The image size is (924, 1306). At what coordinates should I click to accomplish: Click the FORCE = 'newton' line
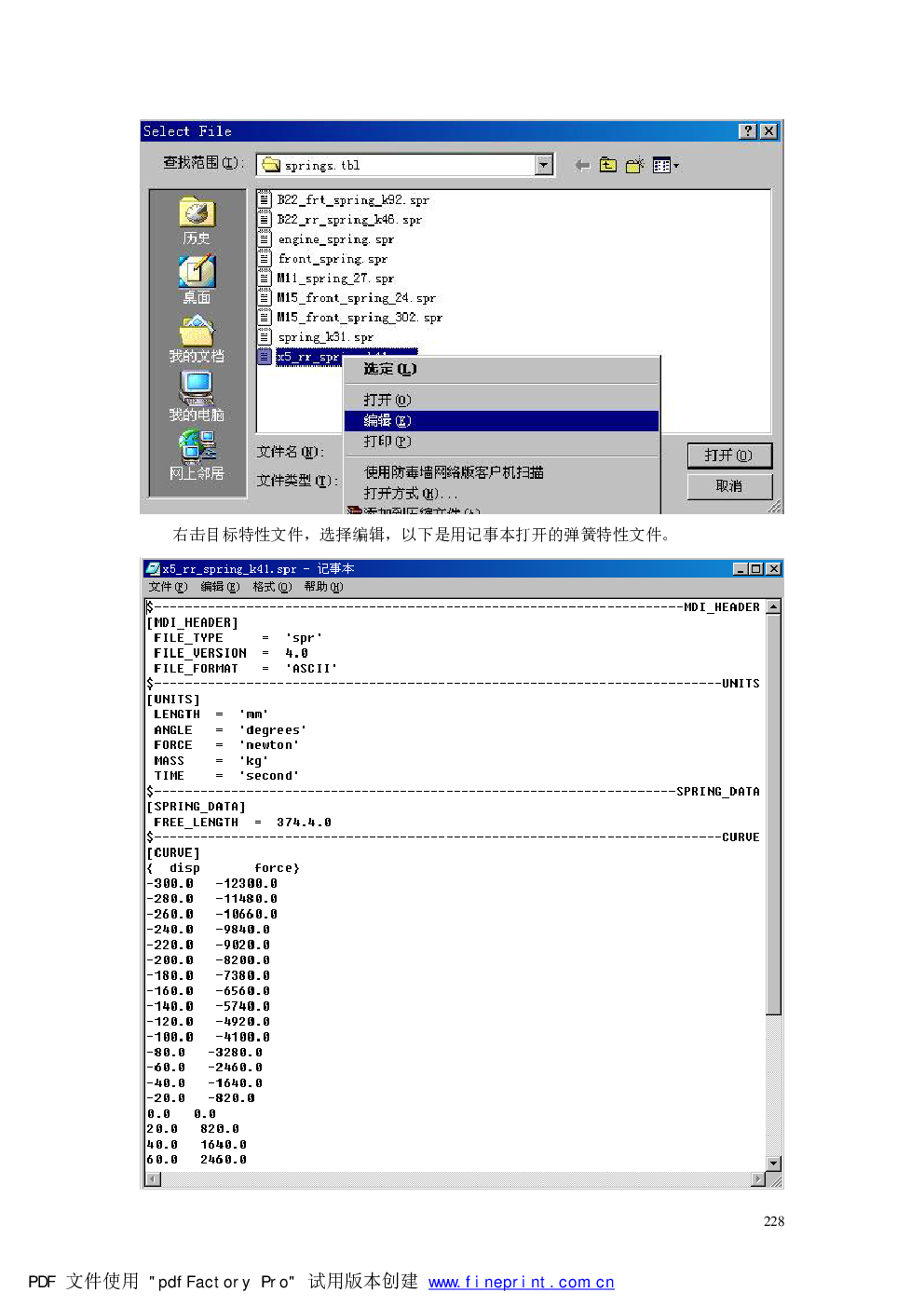pyautogui.click(x=226, y=745)
